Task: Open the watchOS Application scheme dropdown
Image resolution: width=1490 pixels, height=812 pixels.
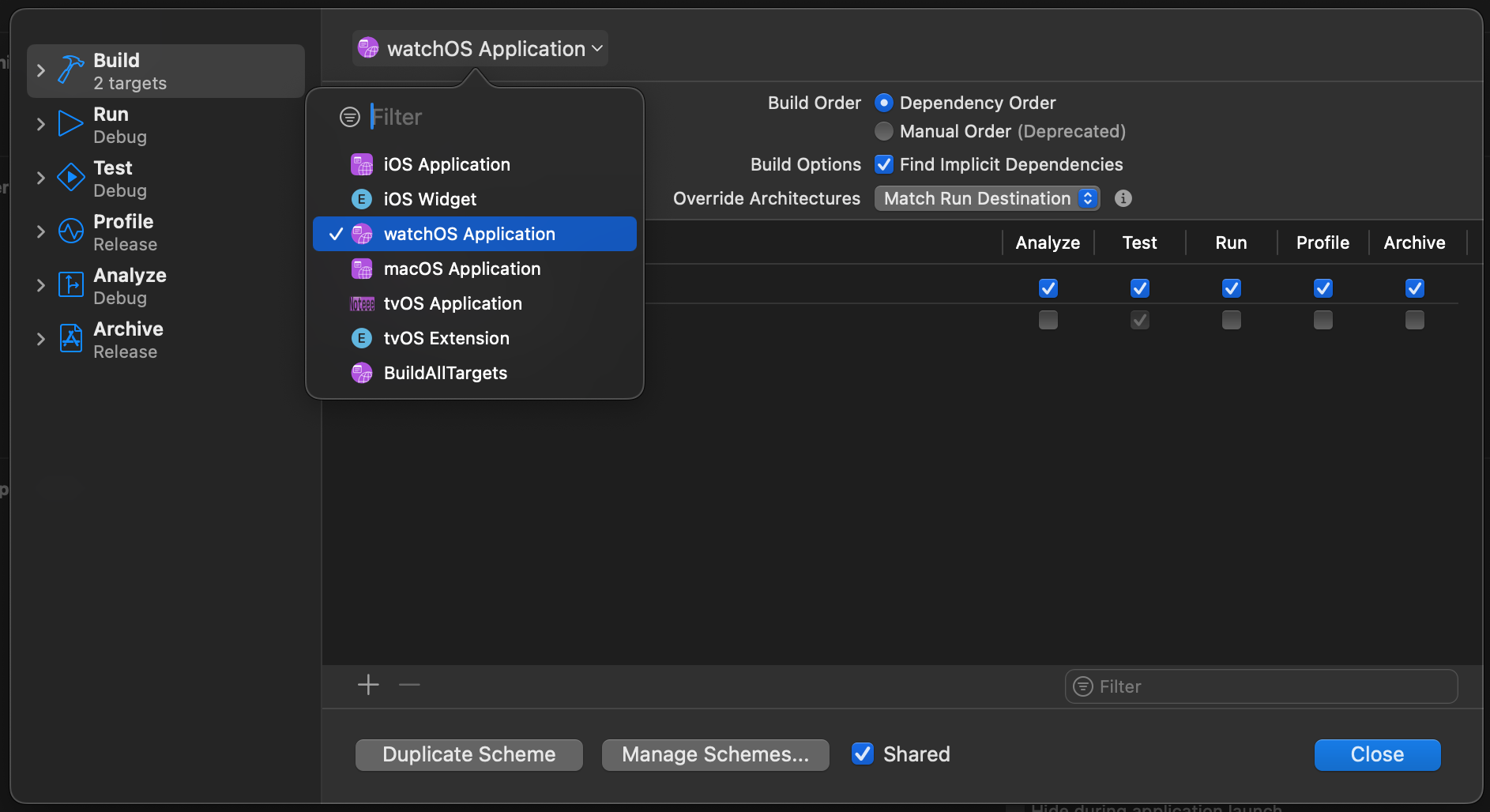Action: click(480, 48)
